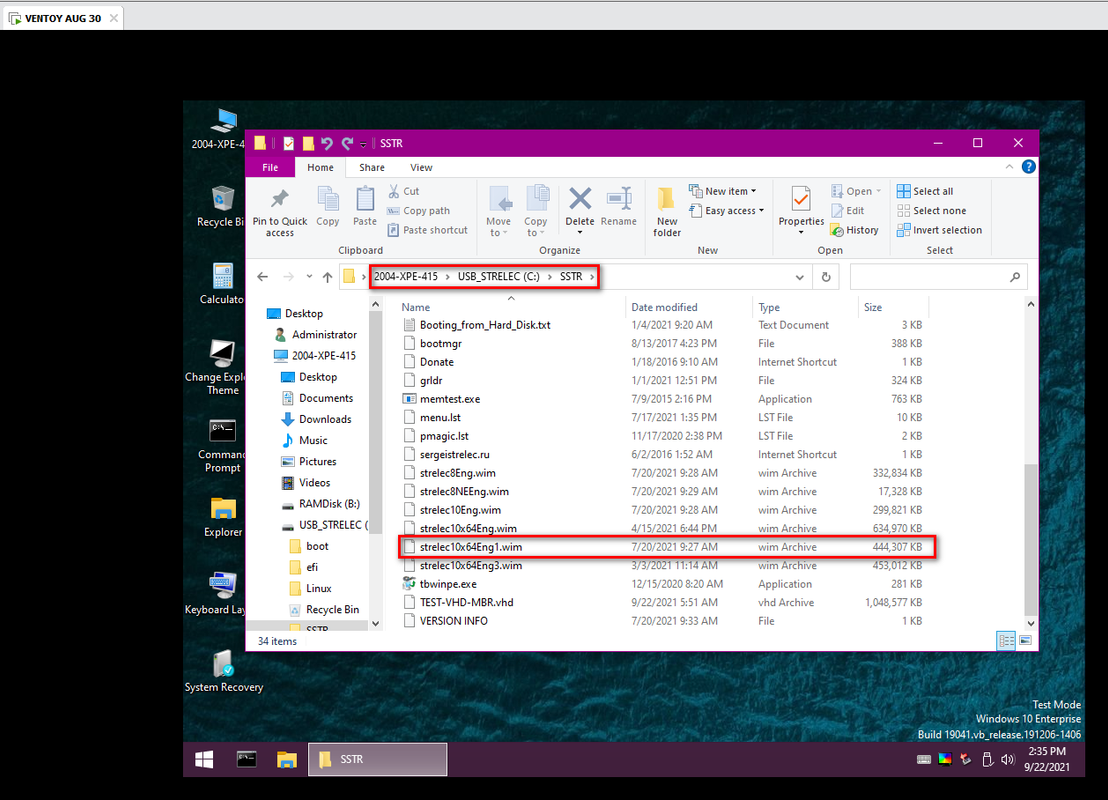This screenshot has width=1108, height=800.
Task: Select Calculator desktop icon
Action: coord(222,284)
